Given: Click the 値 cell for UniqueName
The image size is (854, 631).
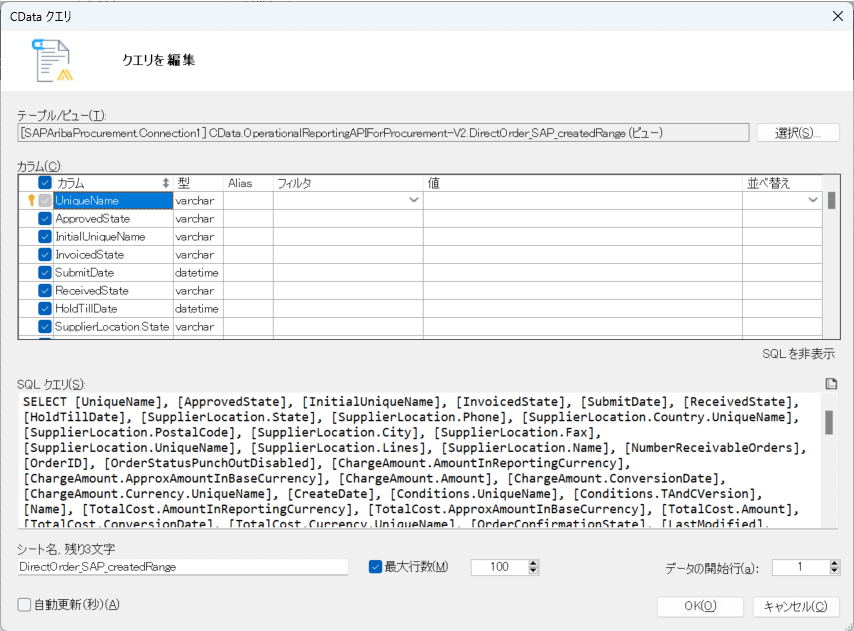Looking at the screenshot, I should [x=583, y=200].
